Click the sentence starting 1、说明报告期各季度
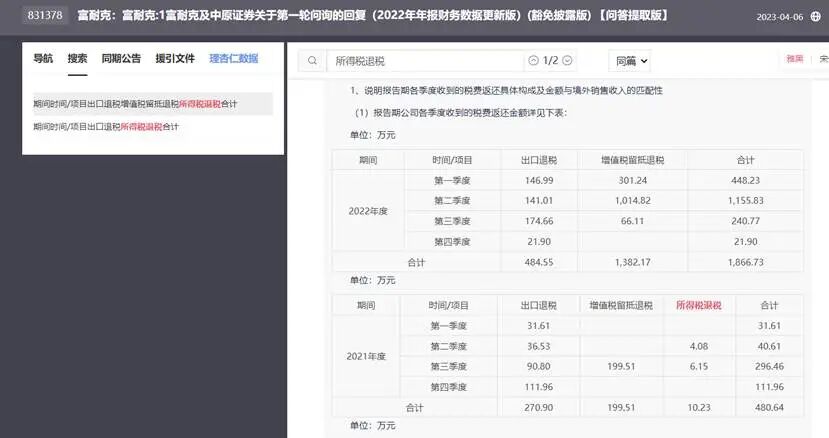This screenshot has width=829, height=438. 506,90
